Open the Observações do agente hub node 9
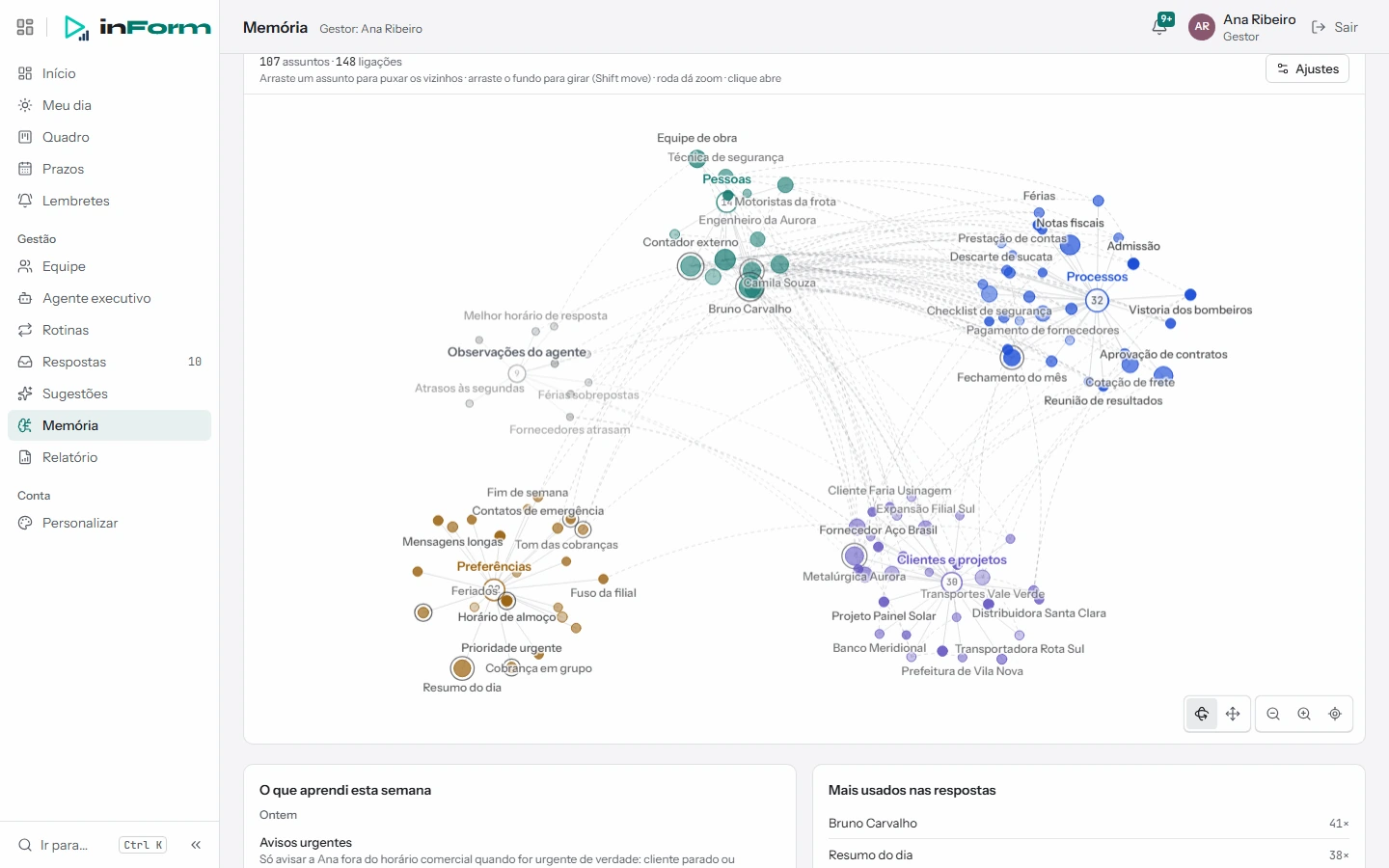Viewport: 1389px width, 868px height. point(517,373)
